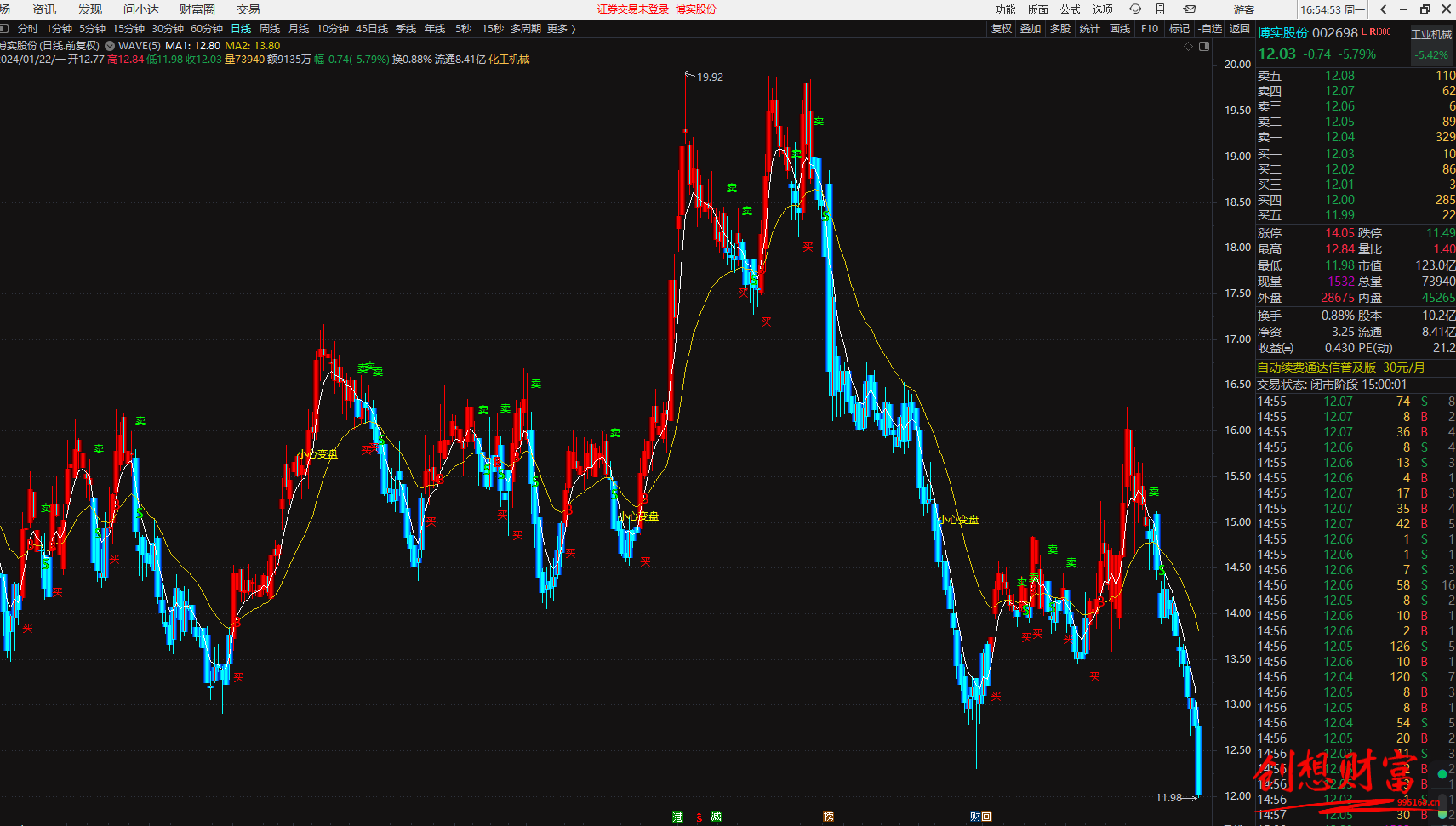Open the 选项 menu
1456x826 pixels.
click(1103, 9)
